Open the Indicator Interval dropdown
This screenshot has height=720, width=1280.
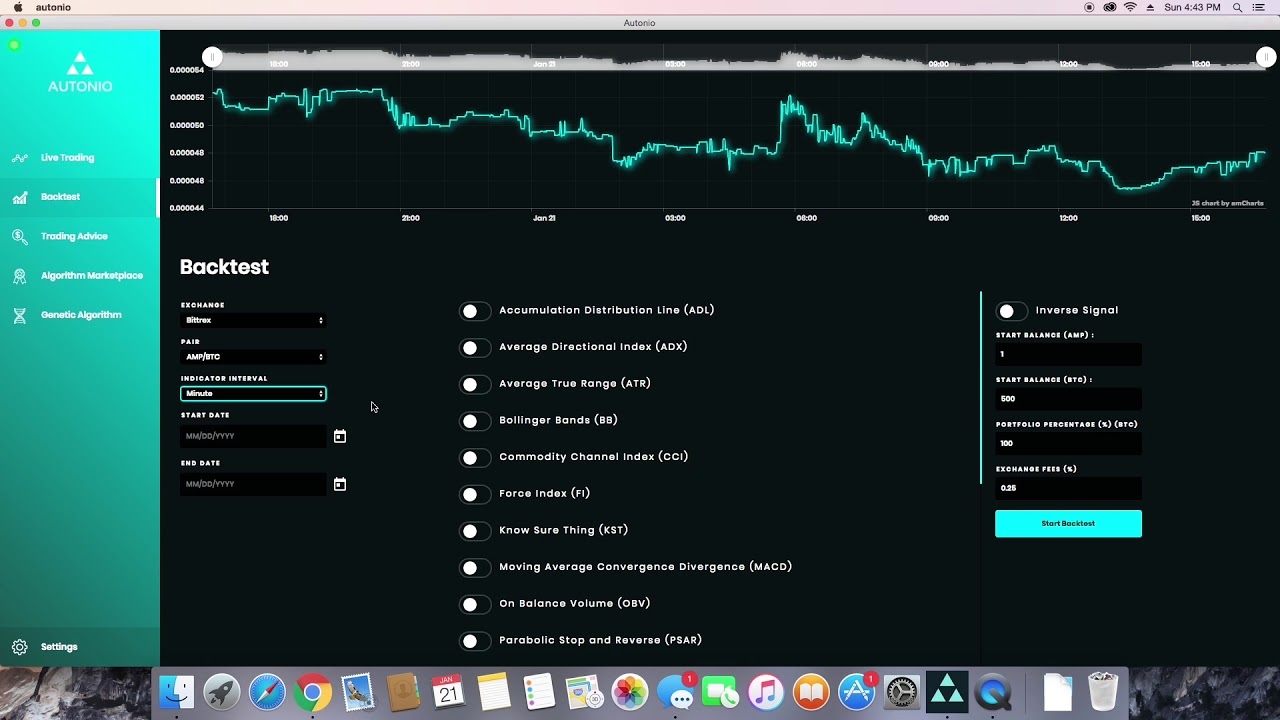253,394
